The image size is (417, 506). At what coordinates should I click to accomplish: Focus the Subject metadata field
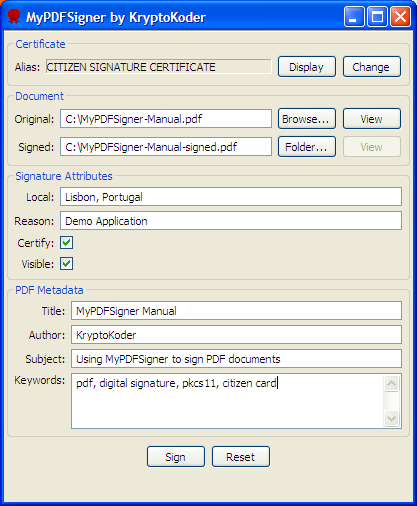click(x=236, y=359)
